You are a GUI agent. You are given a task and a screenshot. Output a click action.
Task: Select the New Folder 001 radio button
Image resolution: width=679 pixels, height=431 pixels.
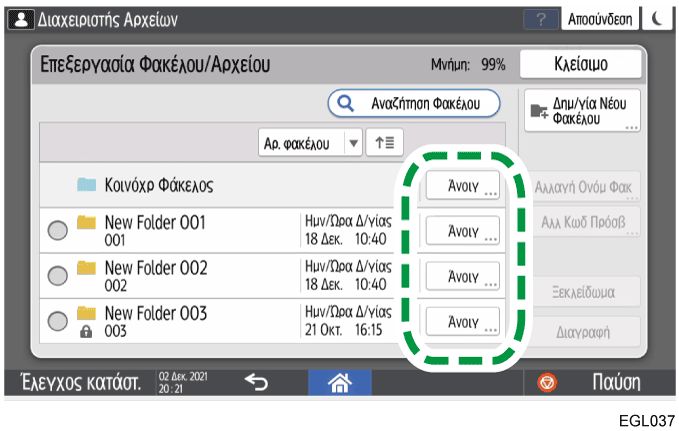click(58, 230)
